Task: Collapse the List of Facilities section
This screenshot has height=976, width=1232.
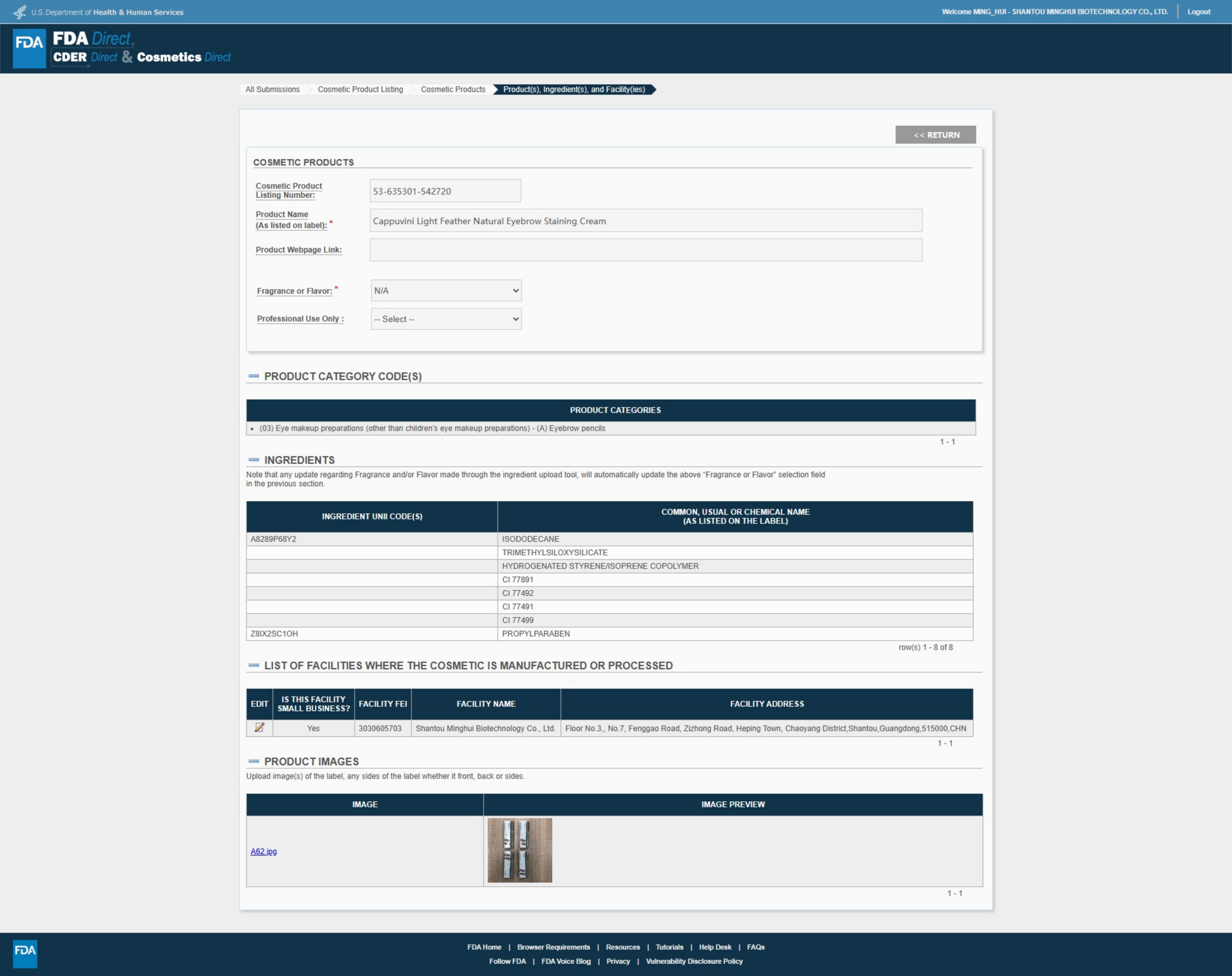Action: point(254,666)
